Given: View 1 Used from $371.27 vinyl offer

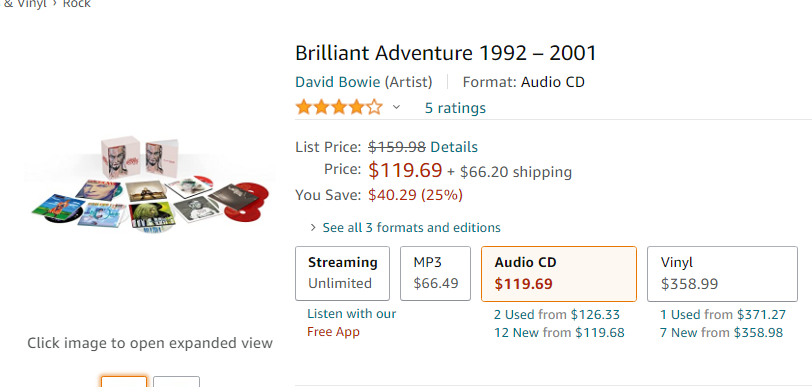Looking at the screenshot, I should click(x=723, y=314).
